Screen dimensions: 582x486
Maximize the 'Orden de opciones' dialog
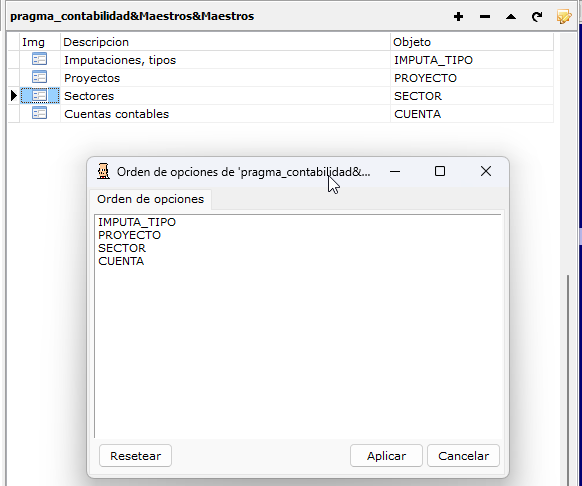tap(440, 171)
